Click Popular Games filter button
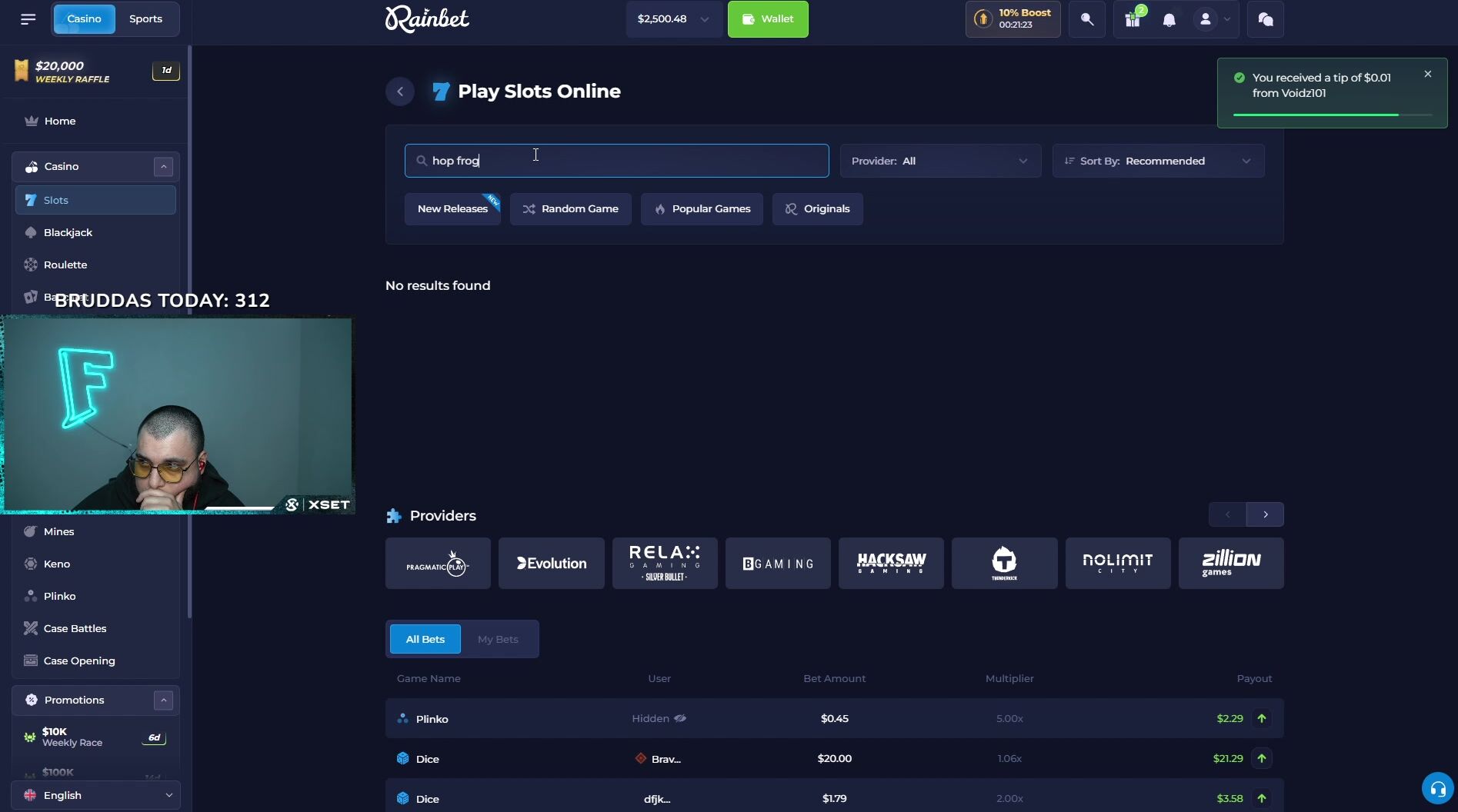 702,209
